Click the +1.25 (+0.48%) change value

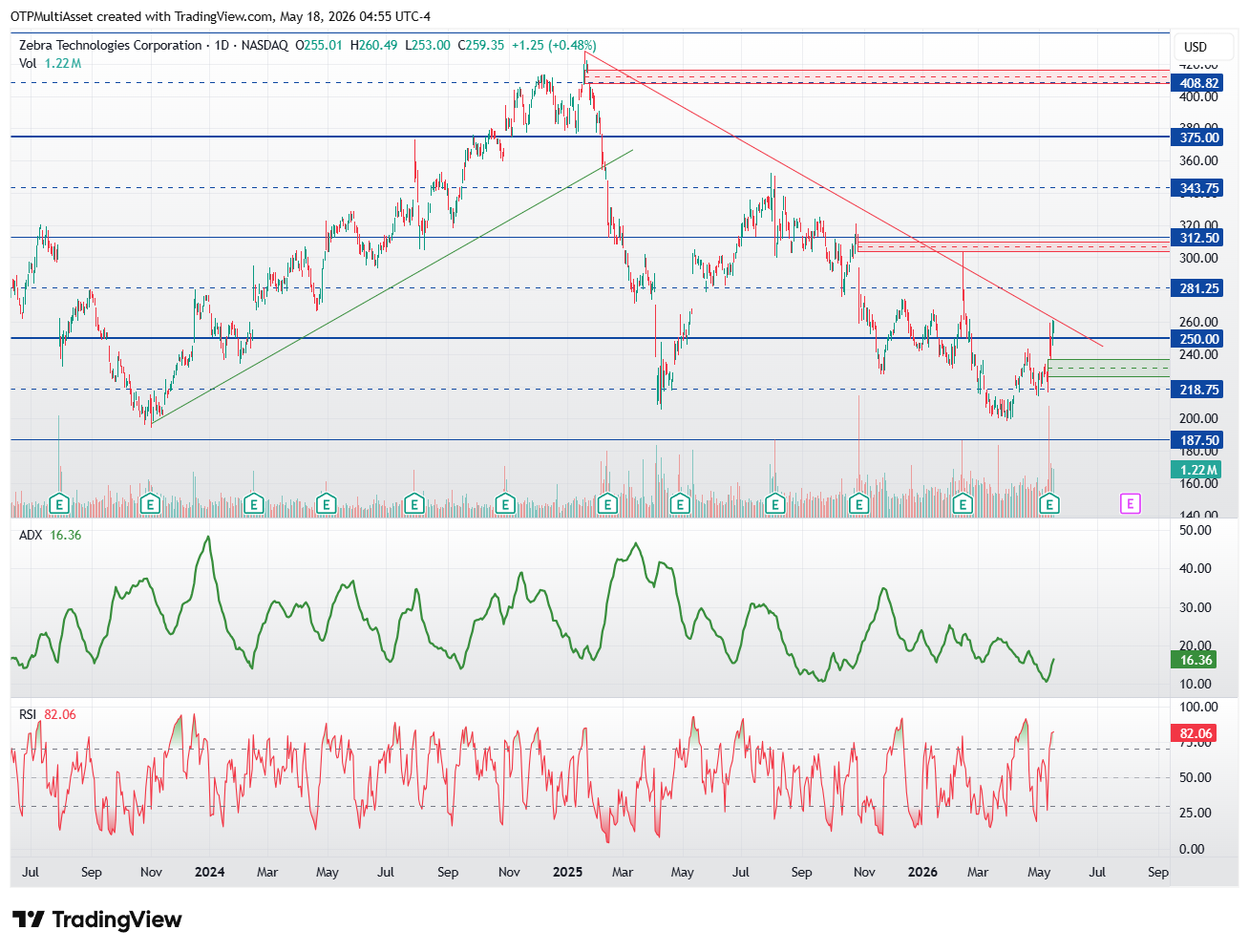(x=554, y=45)
